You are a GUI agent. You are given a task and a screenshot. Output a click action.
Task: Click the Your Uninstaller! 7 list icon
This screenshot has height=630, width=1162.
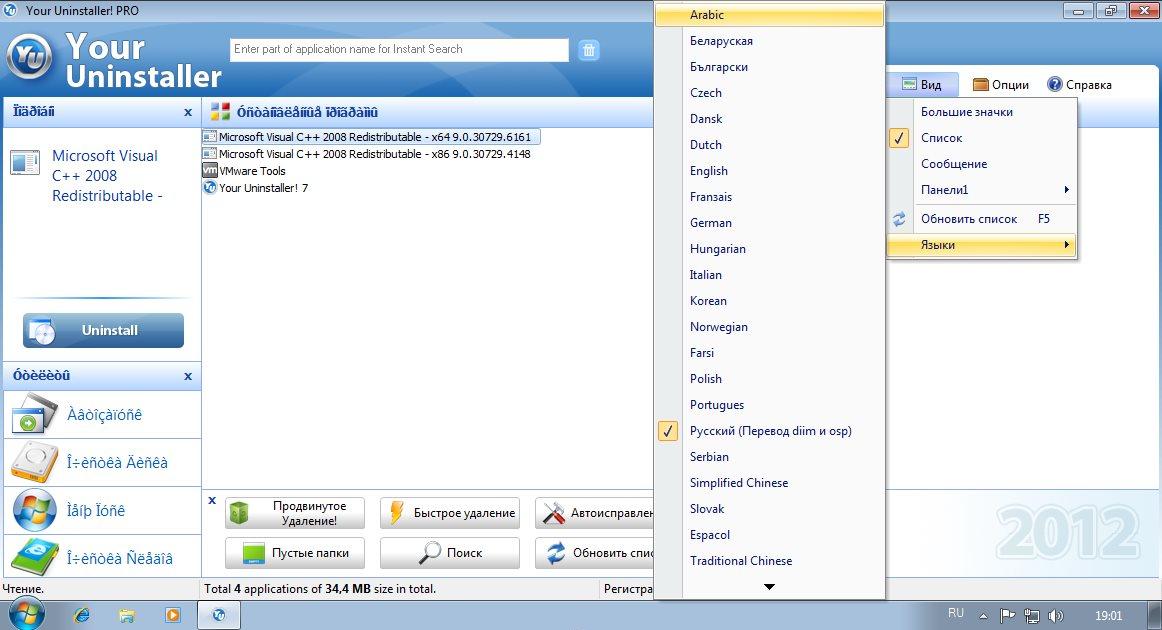click(x=210, y=188)
